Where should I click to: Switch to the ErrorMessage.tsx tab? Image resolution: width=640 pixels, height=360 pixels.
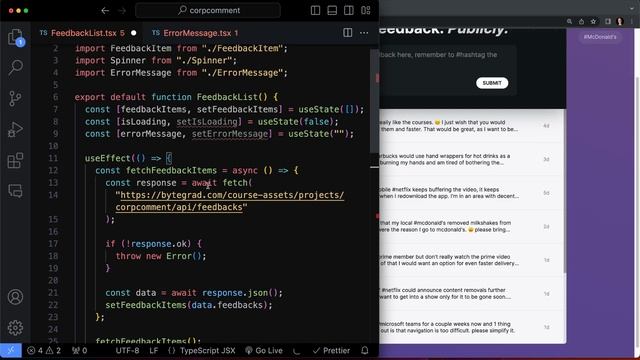197,33
